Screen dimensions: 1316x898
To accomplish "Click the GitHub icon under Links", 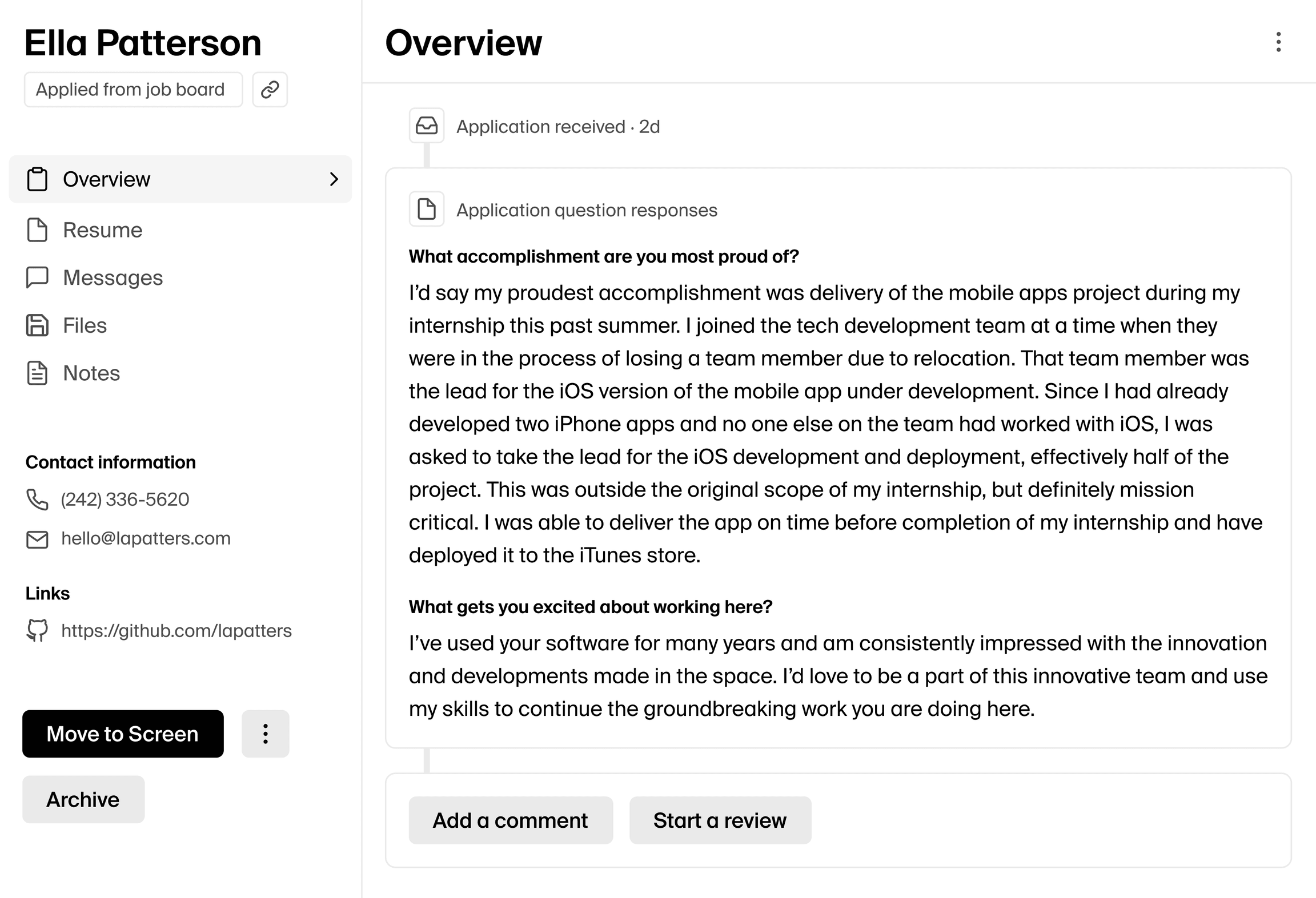I will (37, 631).
